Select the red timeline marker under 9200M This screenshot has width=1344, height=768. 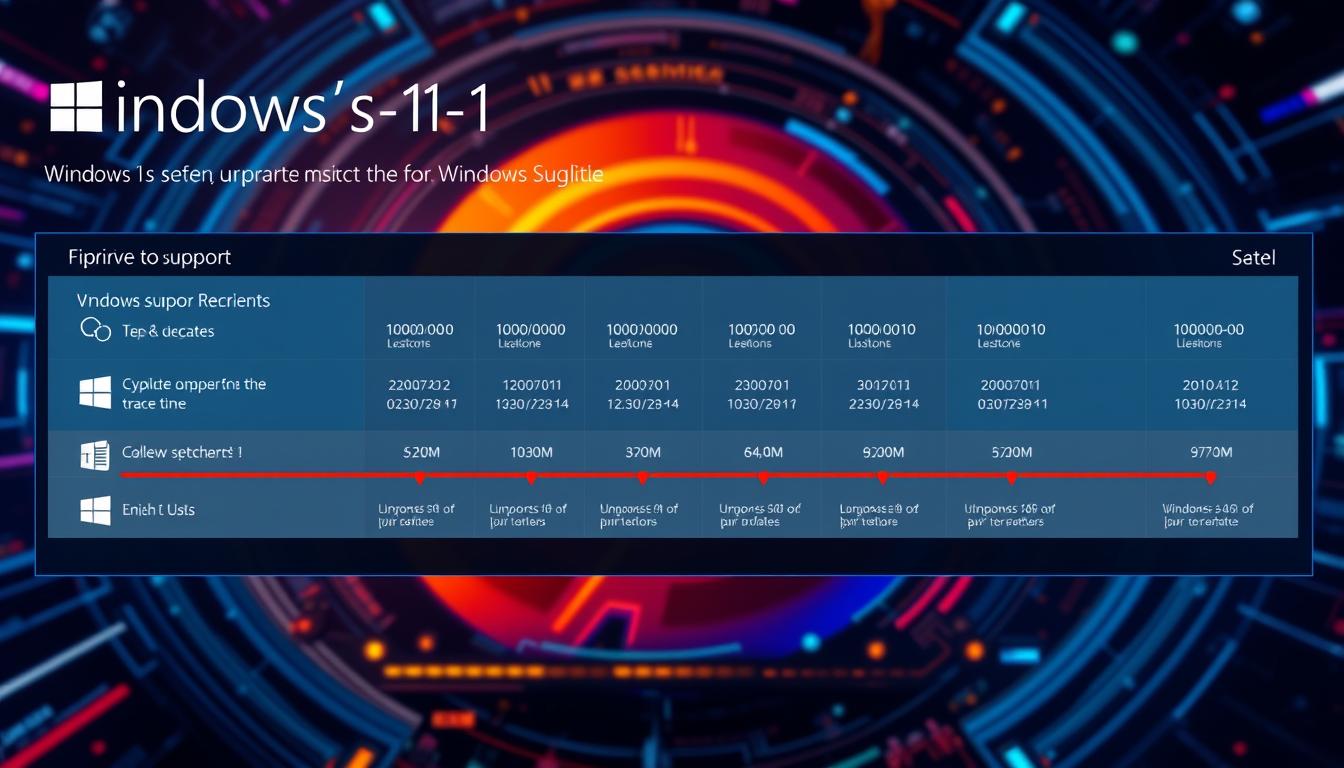click(882, 478)
